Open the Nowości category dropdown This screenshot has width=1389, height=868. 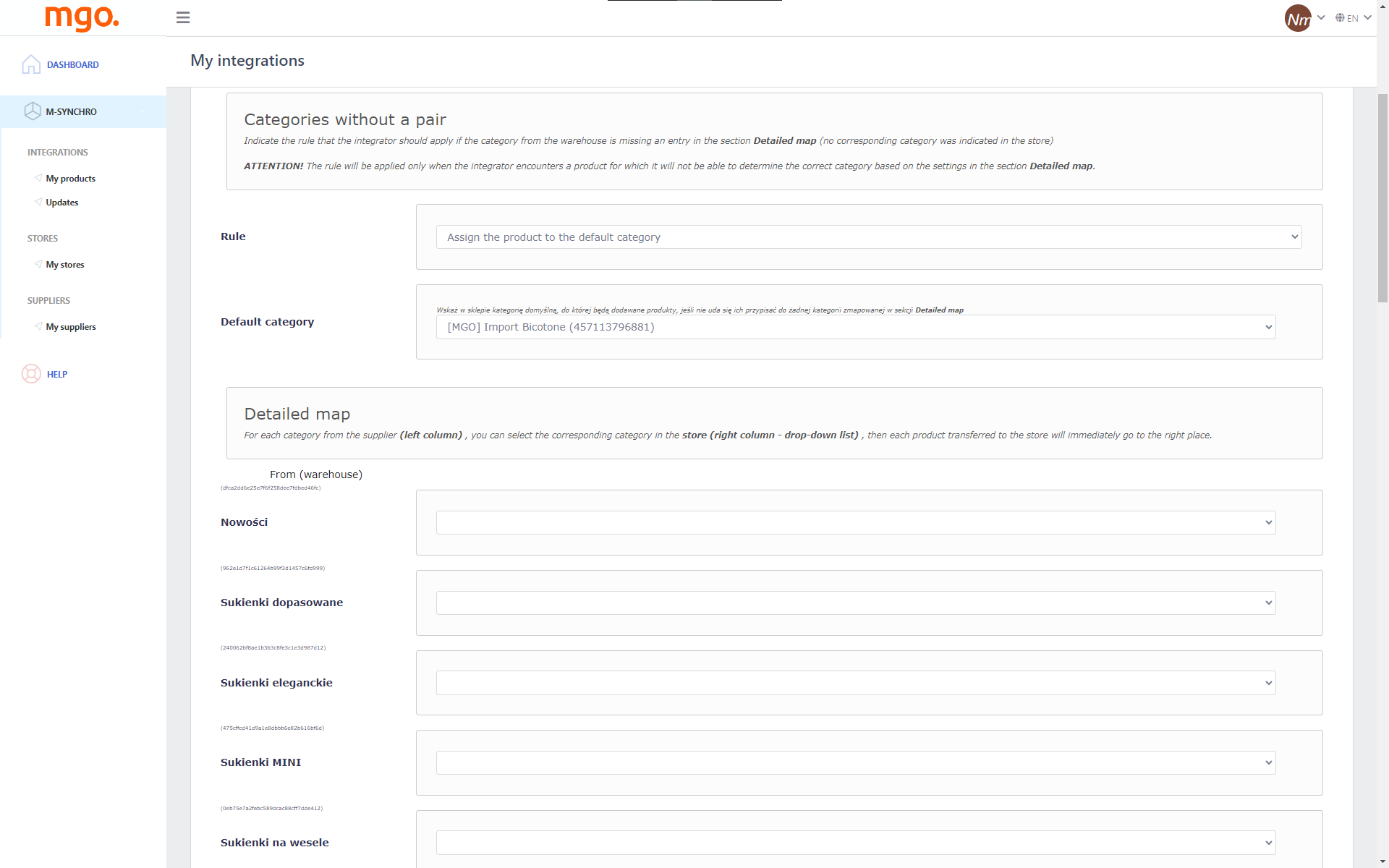856,522
